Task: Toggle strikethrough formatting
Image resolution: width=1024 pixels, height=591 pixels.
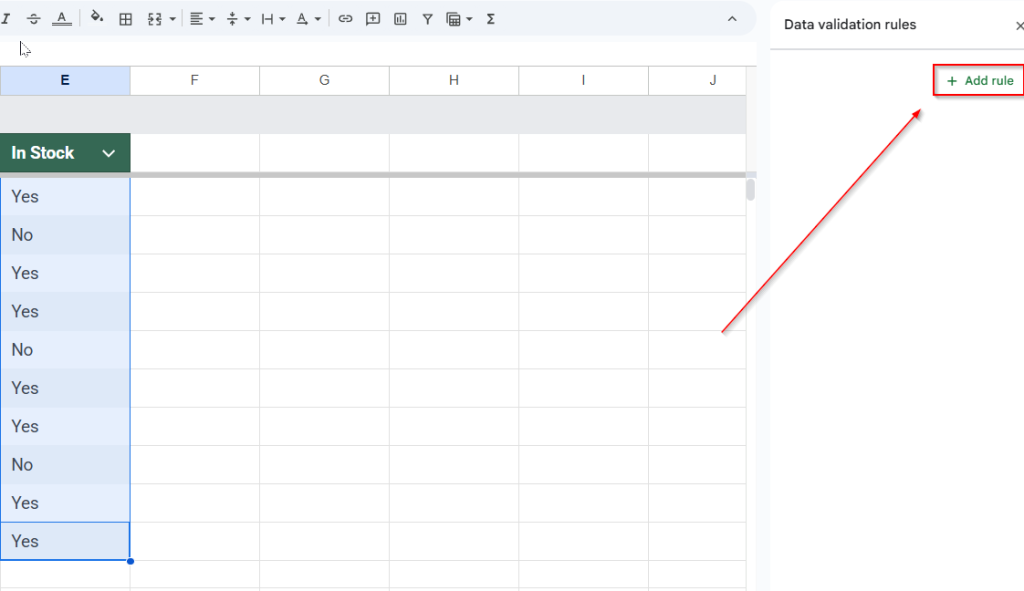Action: point(33,18)
